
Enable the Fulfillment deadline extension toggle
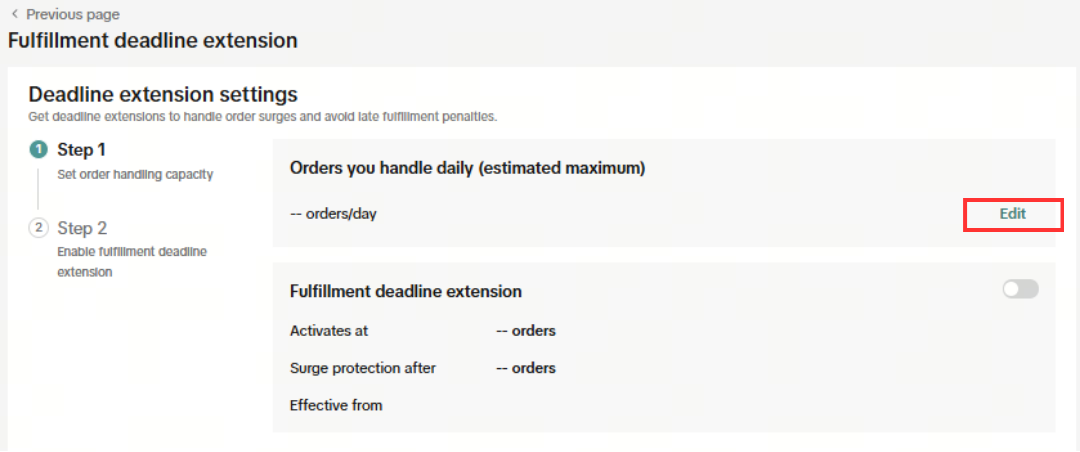click(1020, 289)
